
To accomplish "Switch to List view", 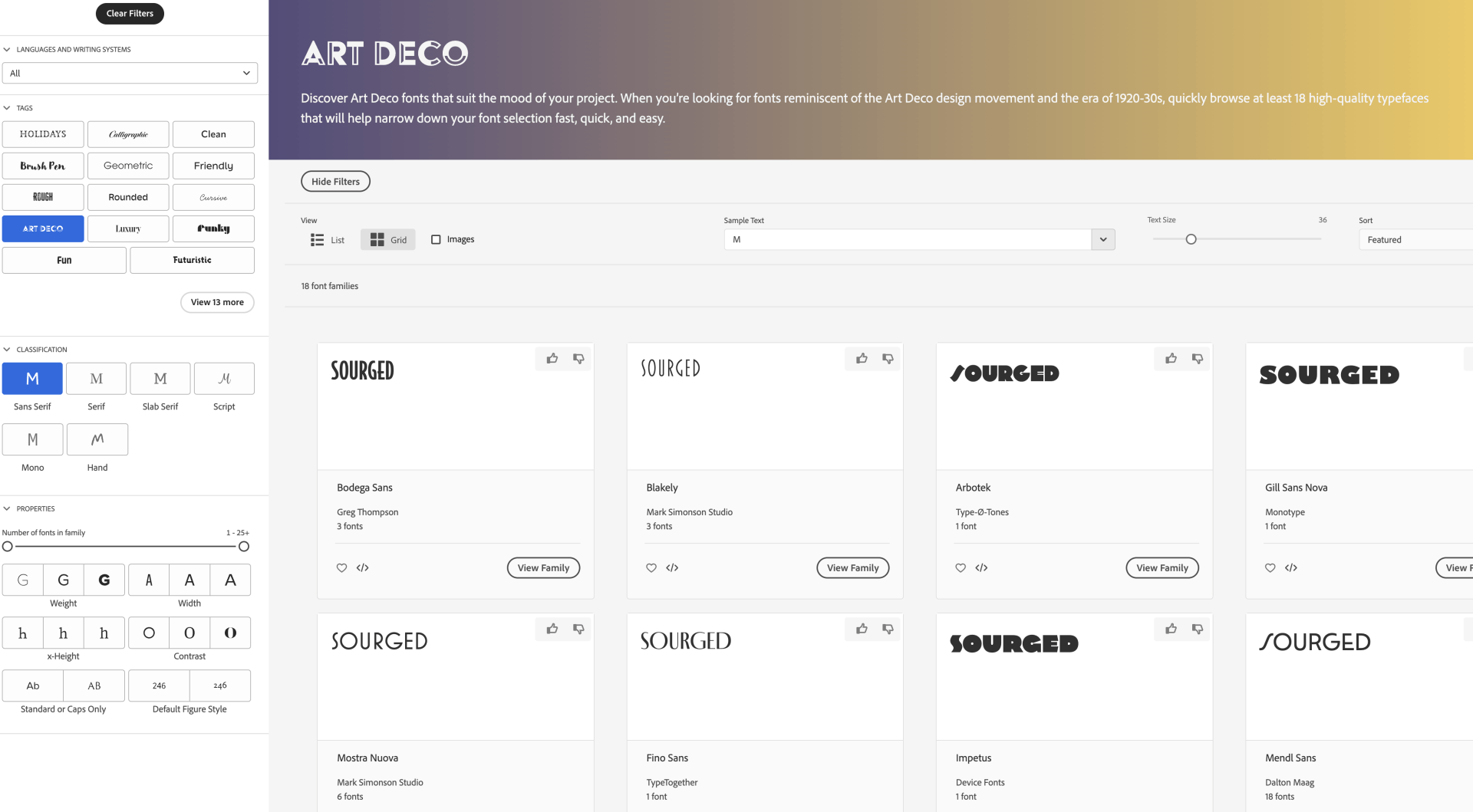I will click(x=328, y=240).
